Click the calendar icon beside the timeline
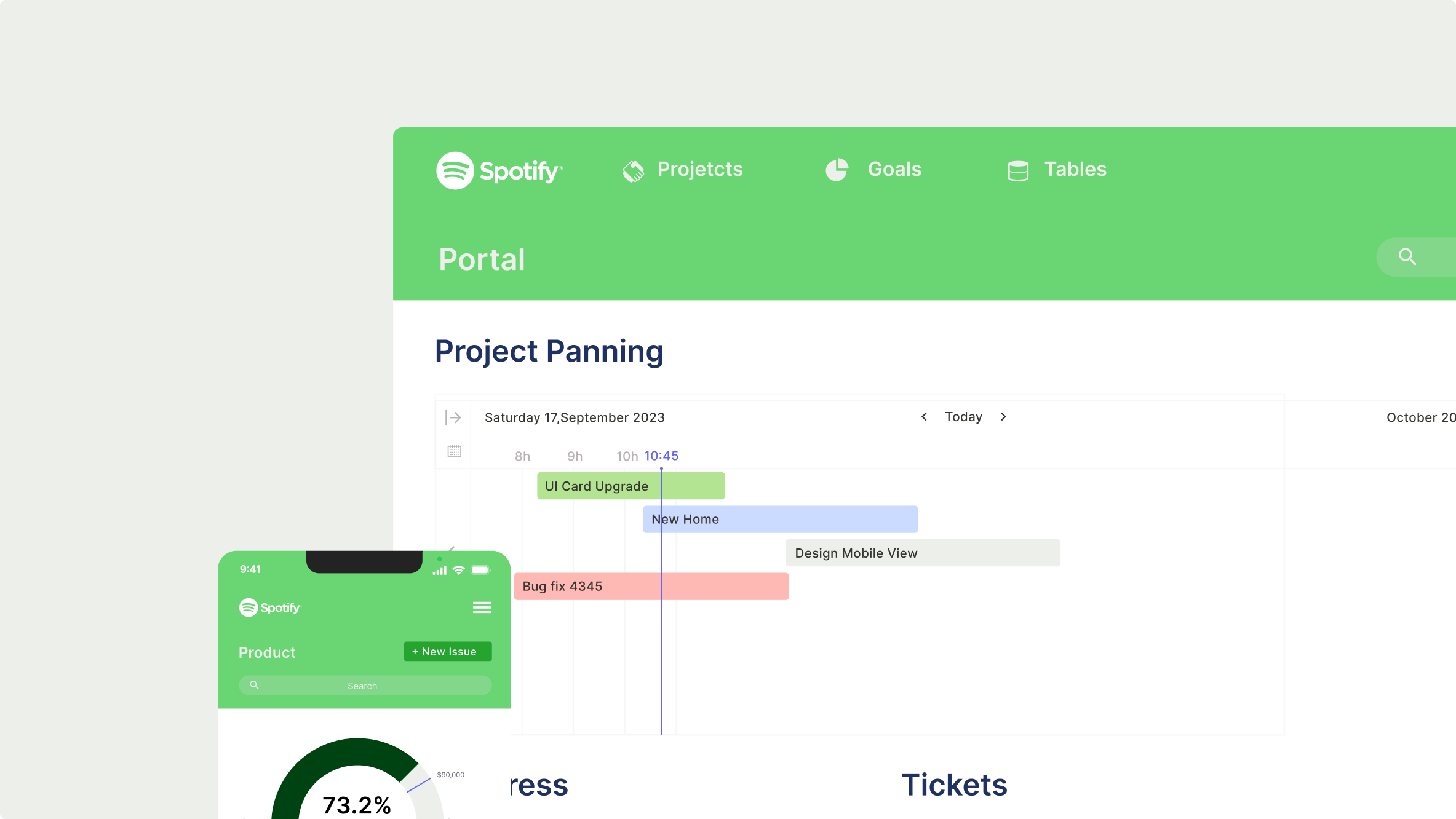The height and width of the screenshot is (819, 1456). 455,451
